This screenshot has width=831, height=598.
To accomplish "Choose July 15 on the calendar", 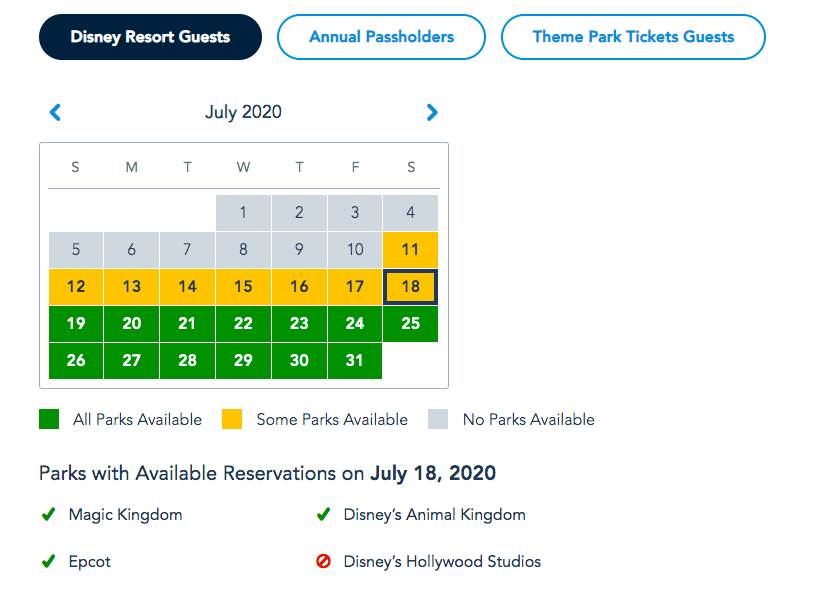I will point(243,287).
